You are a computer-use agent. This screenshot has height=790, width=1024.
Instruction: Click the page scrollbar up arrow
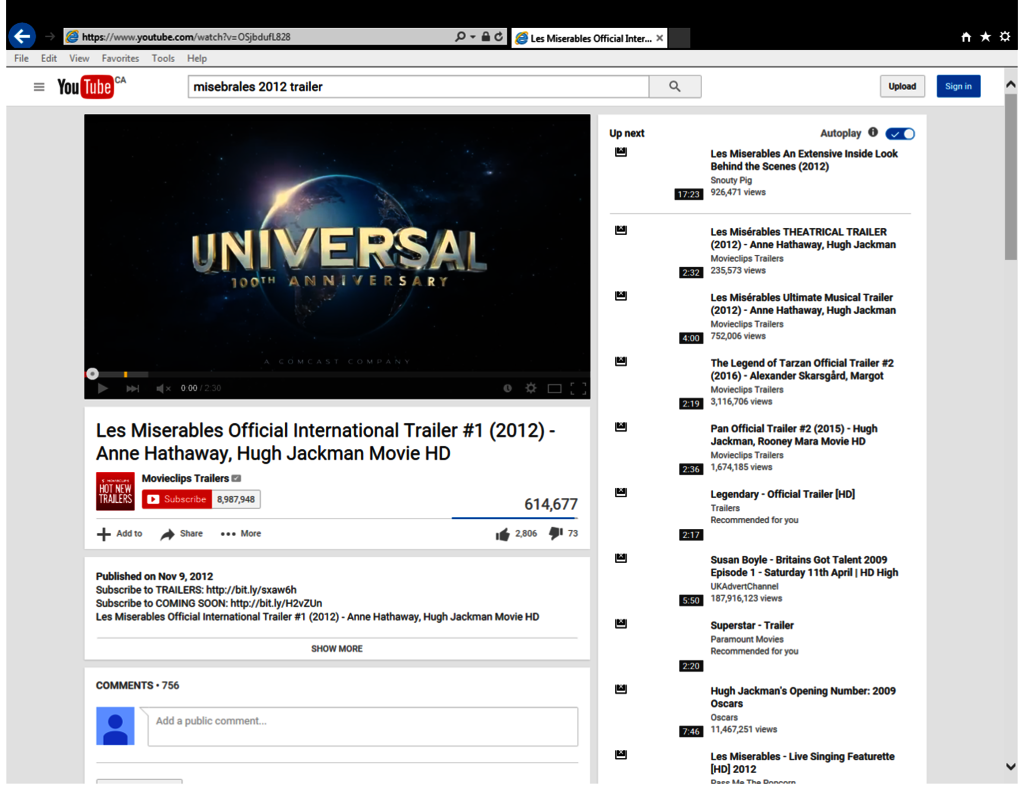pyautogui.click(x=1010, y=84)
